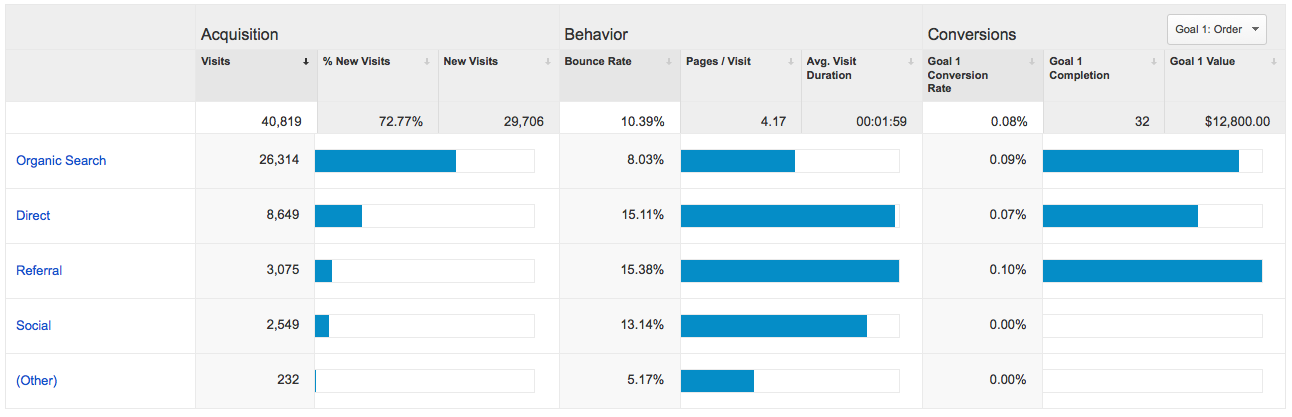
Task: Click the Organic Search visits bar
Action: (385, 161)
